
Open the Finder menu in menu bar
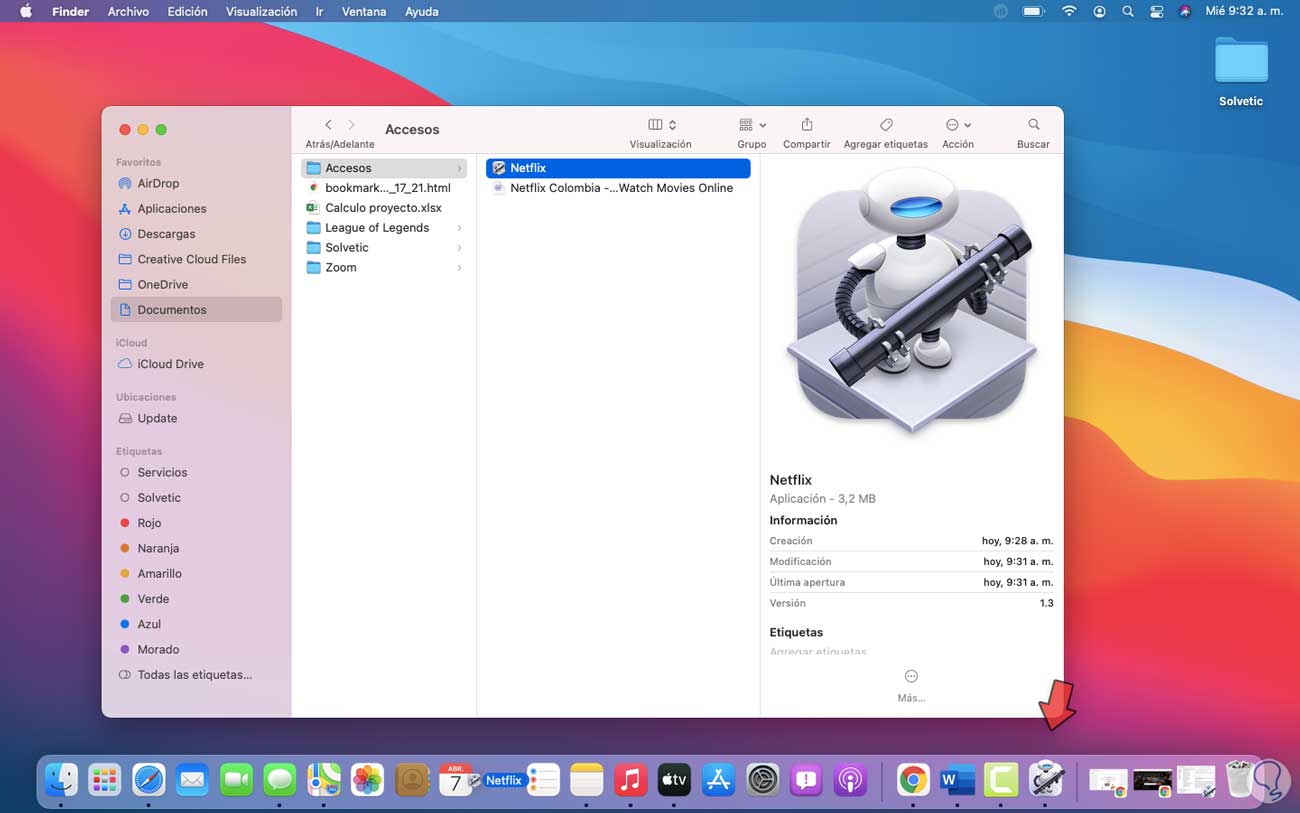tap(70, 11)
